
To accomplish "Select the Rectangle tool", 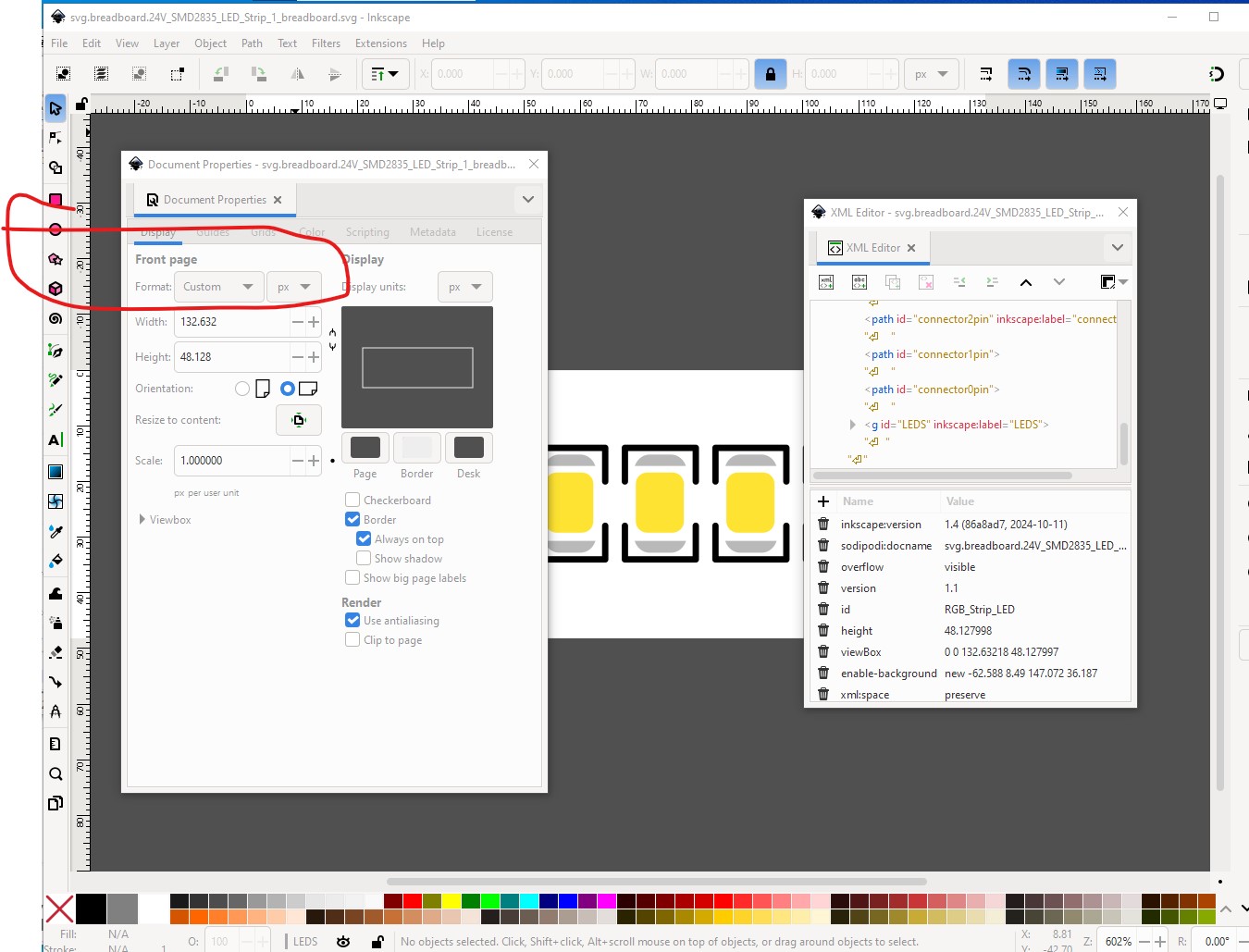I will (56, 200).
